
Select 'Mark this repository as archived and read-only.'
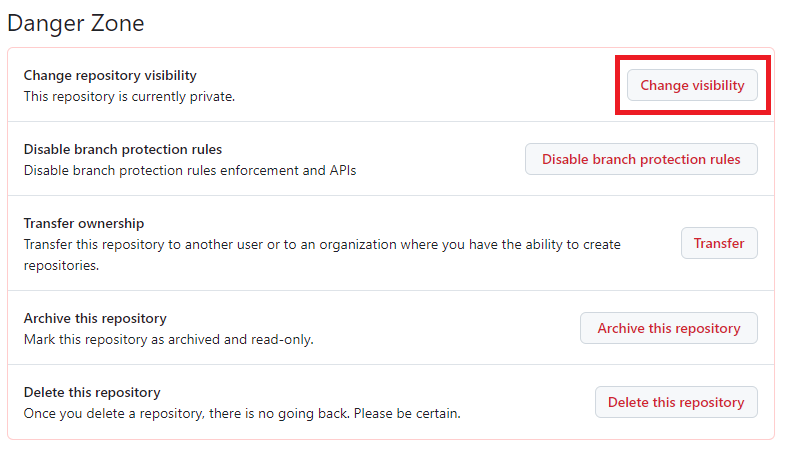[x=169, y=339]
